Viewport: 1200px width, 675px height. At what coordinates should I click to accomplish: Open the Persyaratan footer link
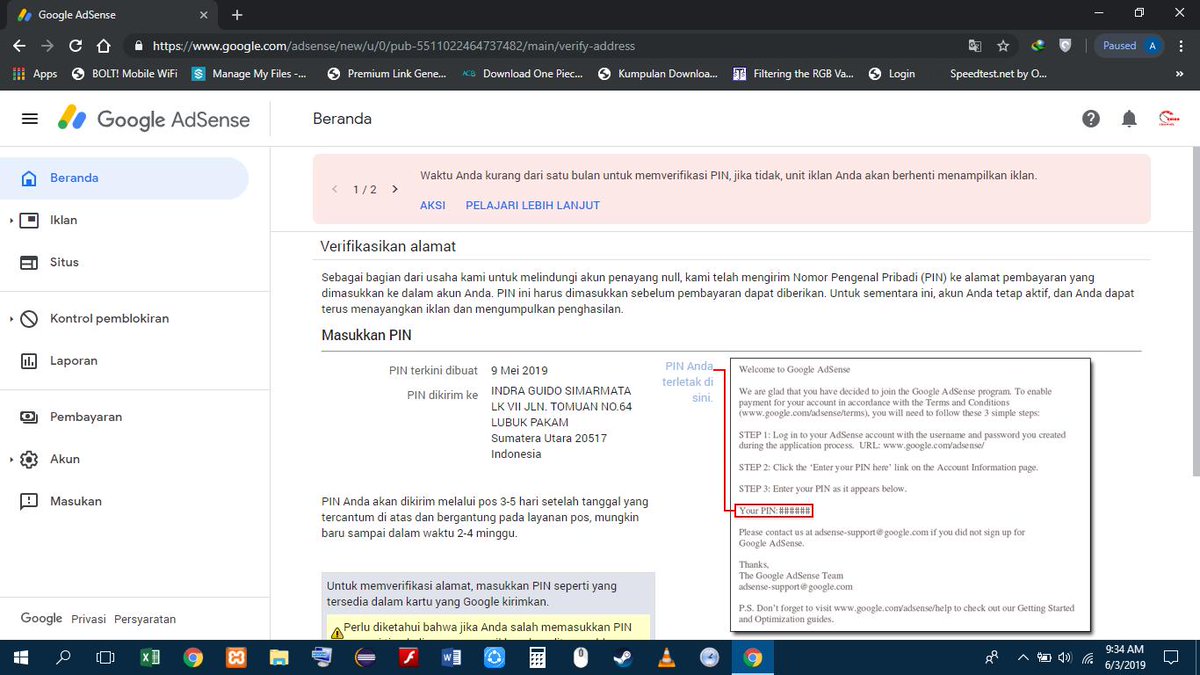click(x=145, y=619)
